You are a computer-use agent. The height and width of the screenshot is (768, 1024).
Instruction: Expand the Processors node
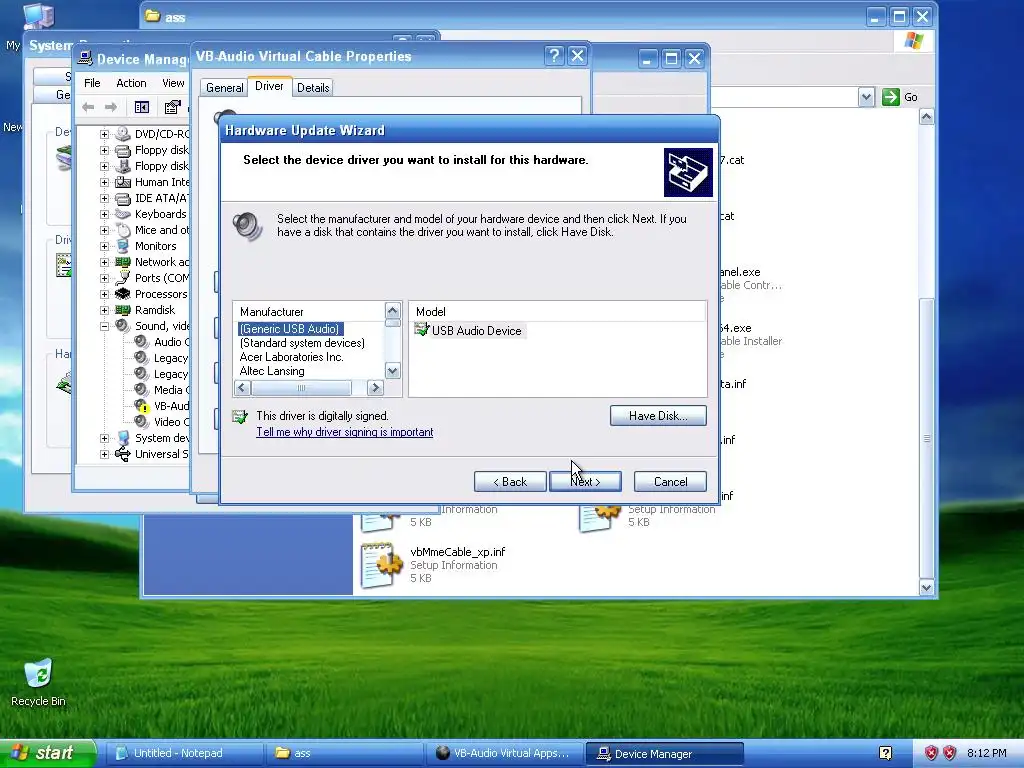point(104,294)
